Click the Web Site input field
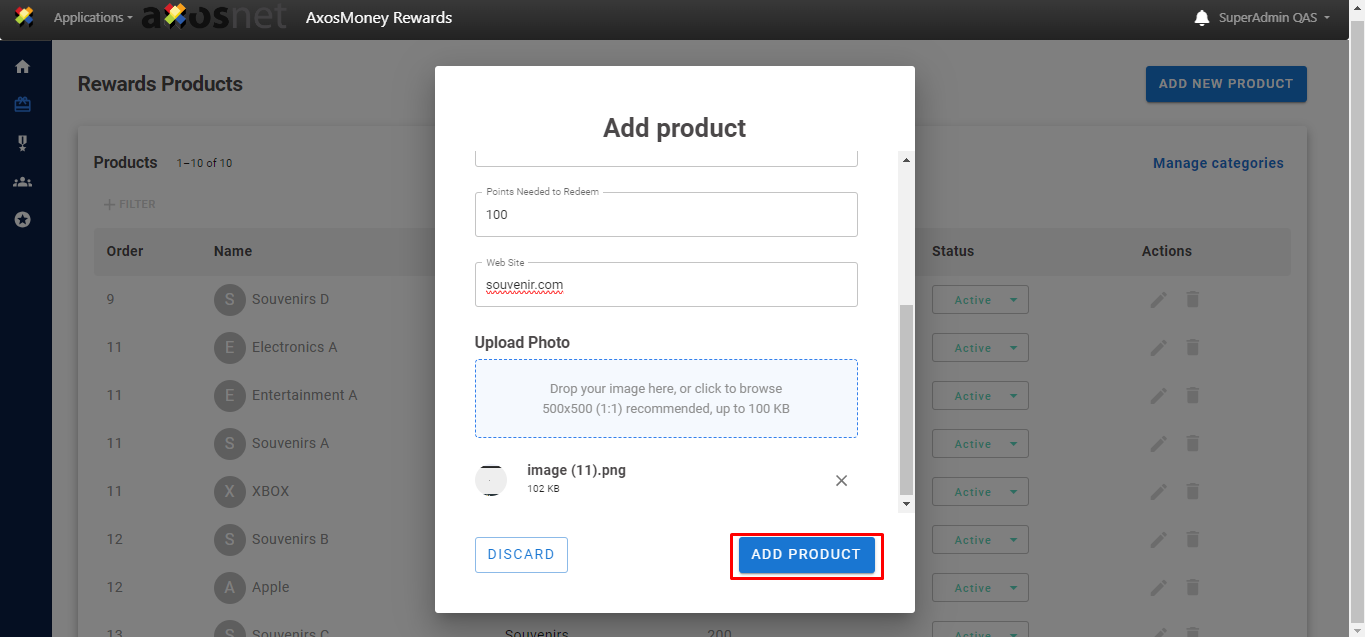Screen dimensions: 1365x637 pos(666,285)
